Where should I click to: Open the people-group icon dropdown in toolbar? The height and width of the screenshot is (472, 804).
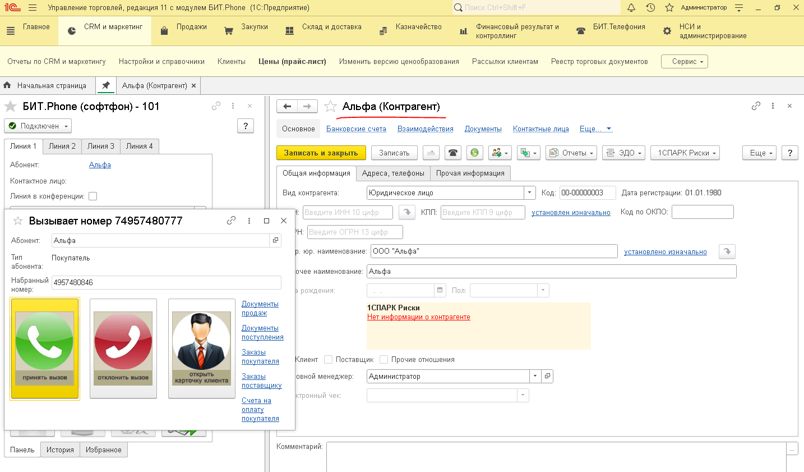499,153
